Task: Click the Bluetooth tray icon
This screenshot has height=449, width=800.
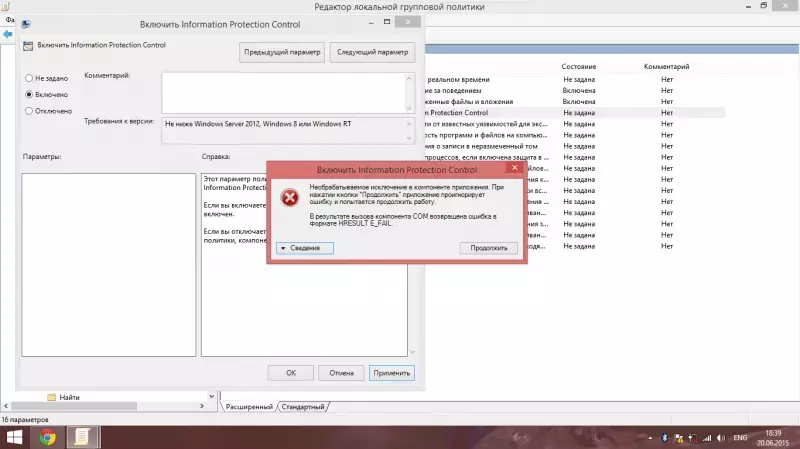Action: click(x=664, y=438)
